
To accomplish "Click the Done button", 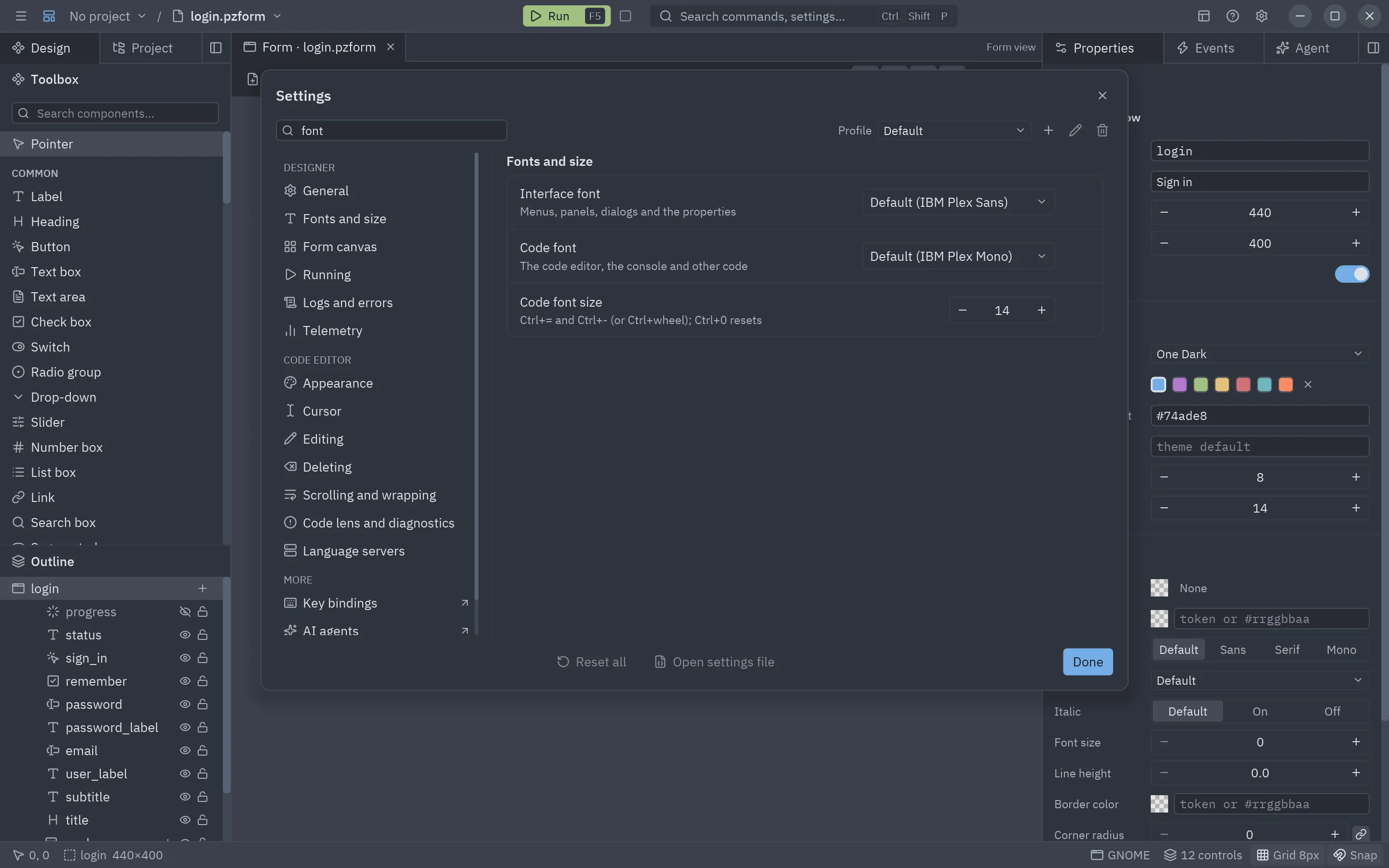I will click(1088, 662).
